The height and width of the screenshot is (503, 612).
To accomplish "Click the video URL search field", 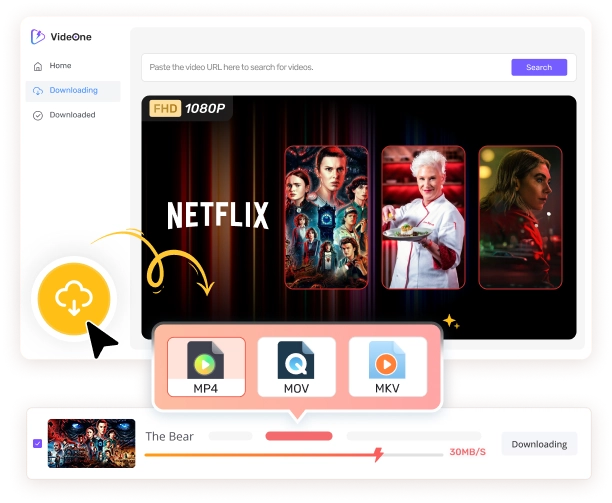I will click(325, 68).
